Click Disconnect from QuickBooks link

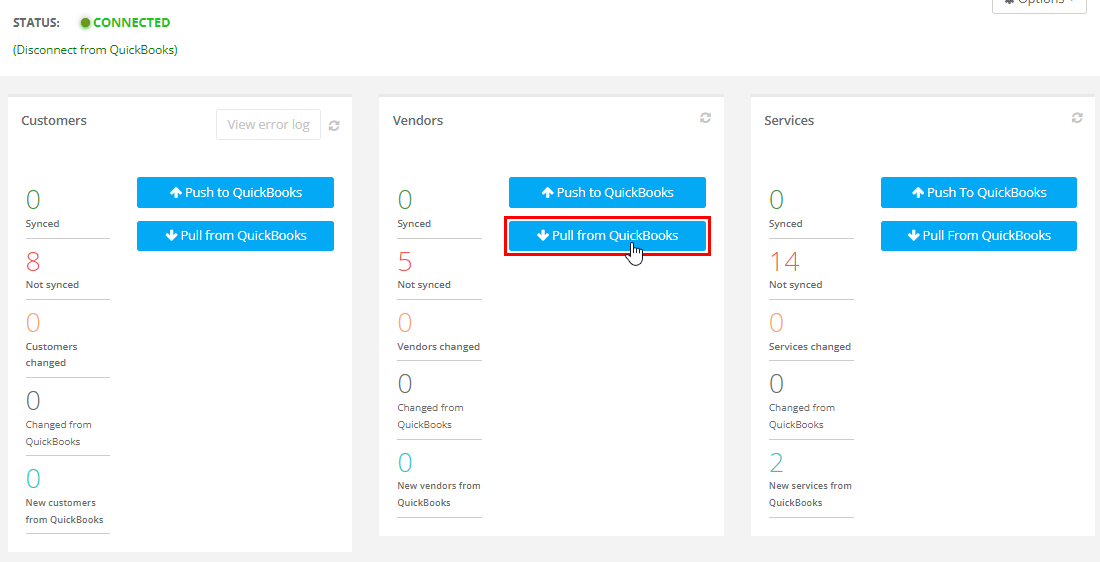tap(95, 51)
